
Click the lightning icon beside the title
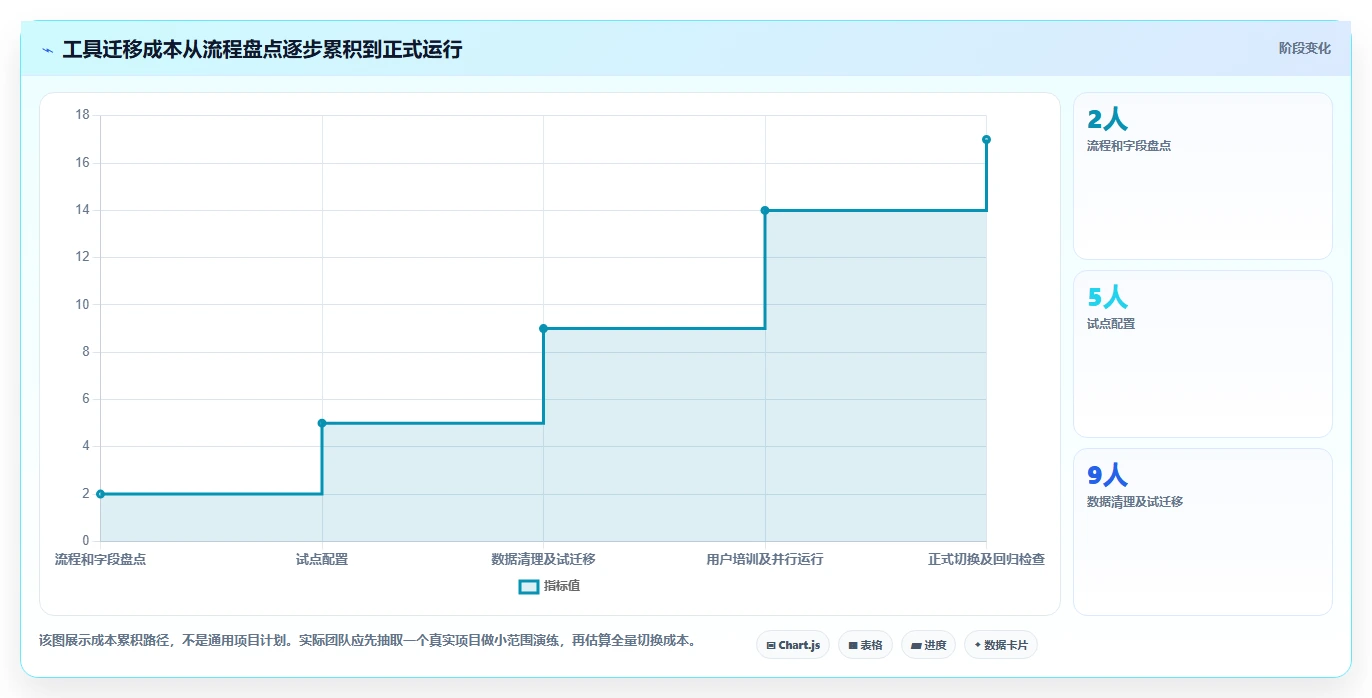[47, 50]
